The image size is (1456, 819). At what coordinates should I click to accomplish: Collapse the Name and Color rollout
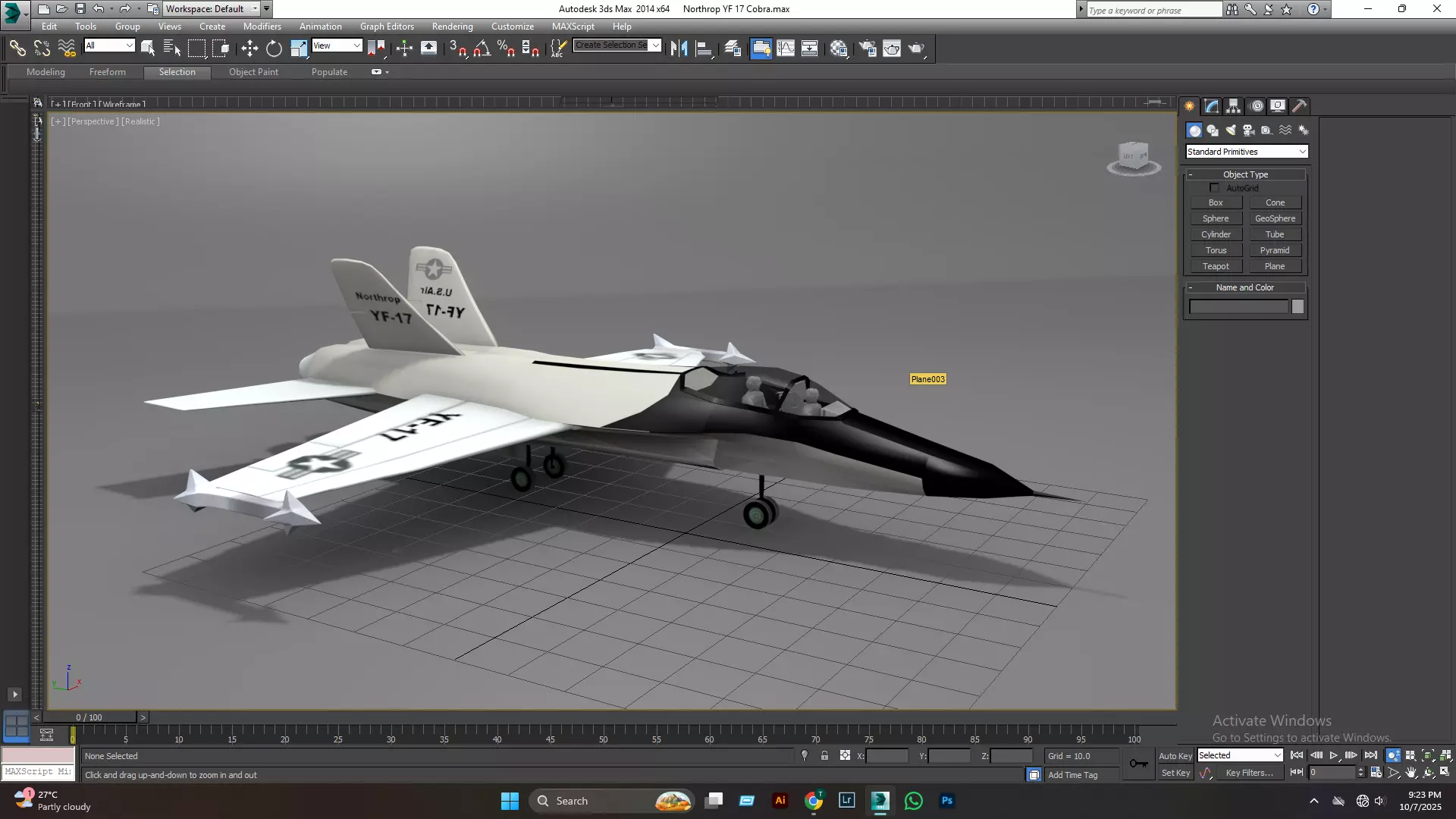pos(1245,287)
